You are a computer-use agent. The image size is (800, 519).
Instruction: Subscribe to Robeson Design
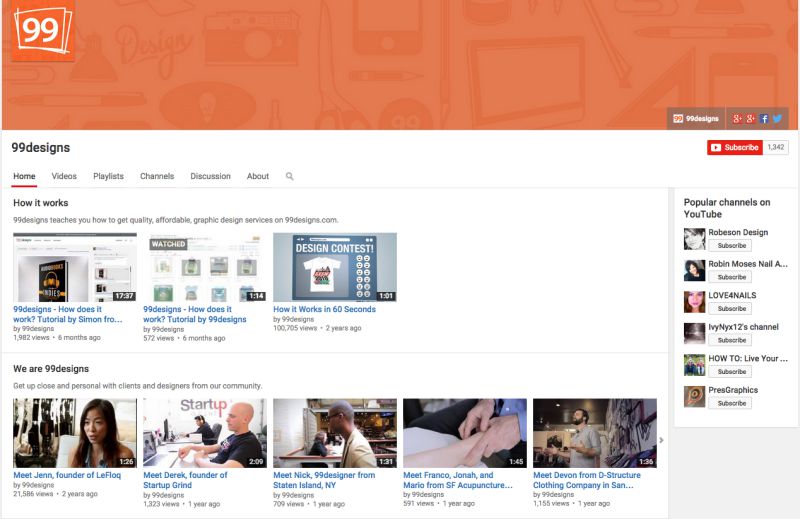pyautogui.click(x=731, y=245)
